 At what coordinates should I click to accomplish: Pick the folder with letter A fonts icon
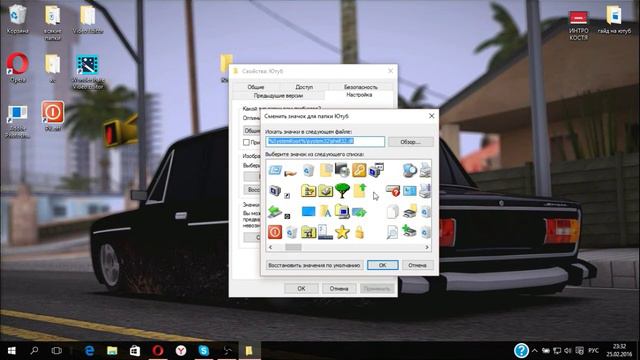(325, 211)
